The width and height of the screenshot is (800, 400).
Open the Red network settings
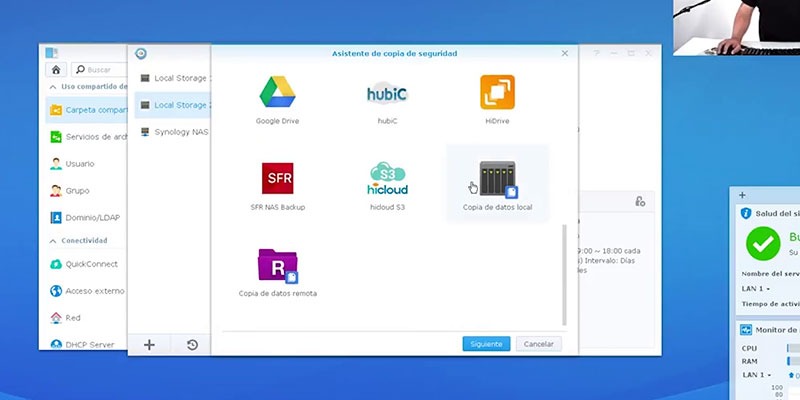pyautogui.click(x=87, y=318)
